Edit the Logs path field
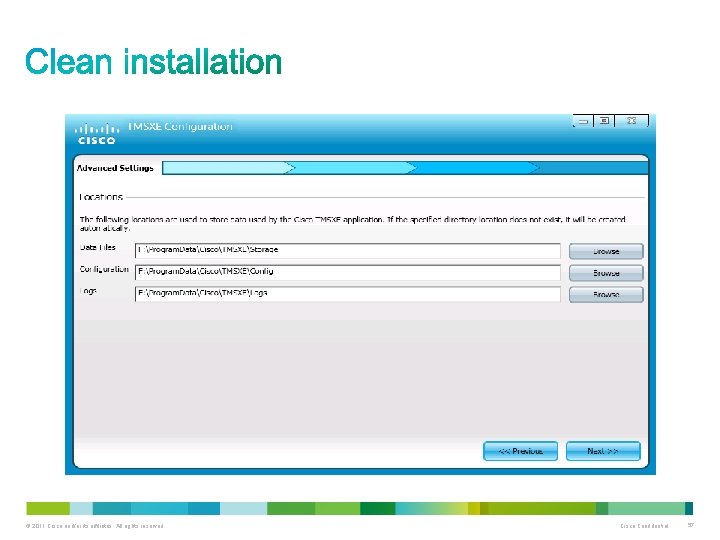 [x=348, y=293]
